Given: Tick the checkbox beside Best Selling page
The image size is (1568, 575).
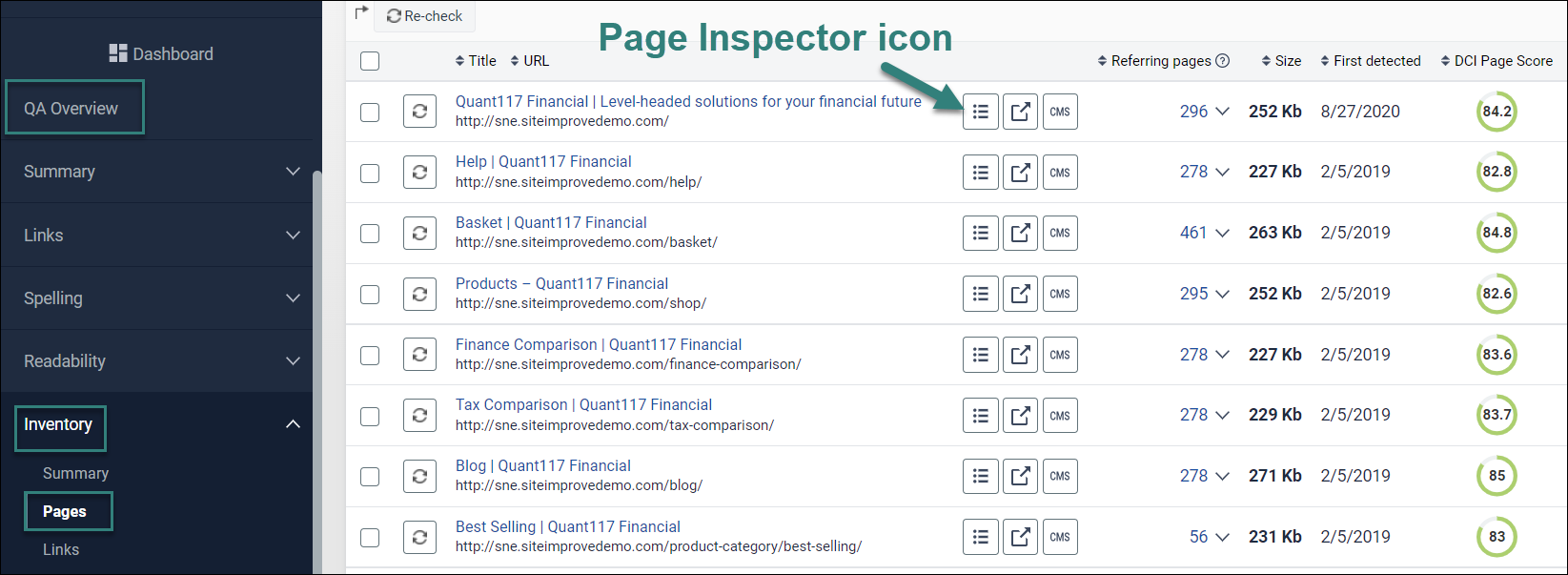Looking at the screenshot, I should coord(370,537).
